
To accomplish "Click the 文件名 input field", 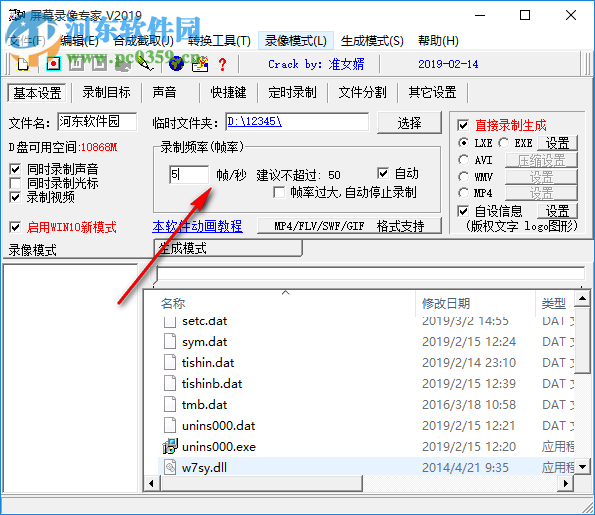I will tap(97, 122).
